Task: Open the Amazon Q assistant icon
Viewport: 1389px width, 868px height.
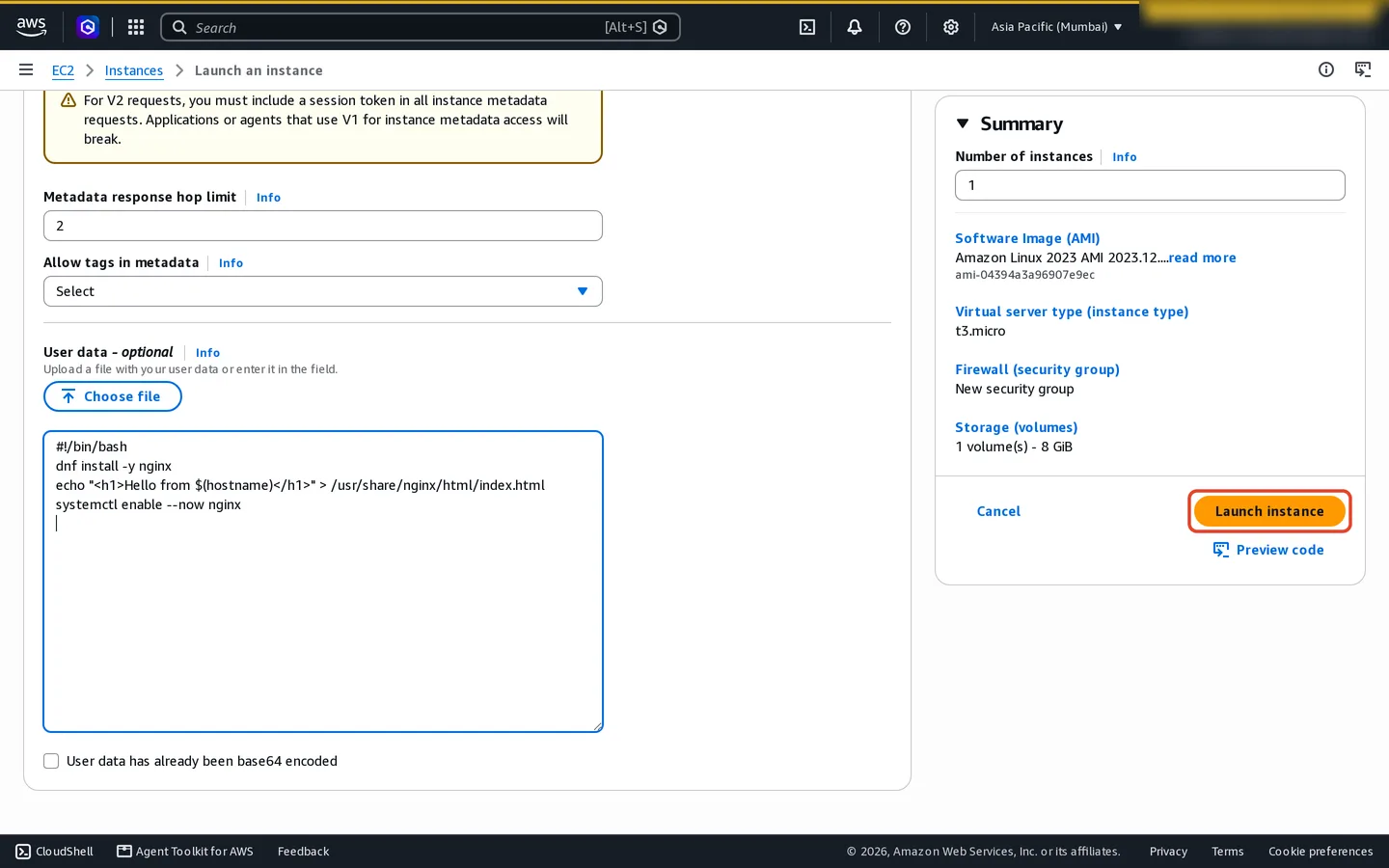Action: 88,27
